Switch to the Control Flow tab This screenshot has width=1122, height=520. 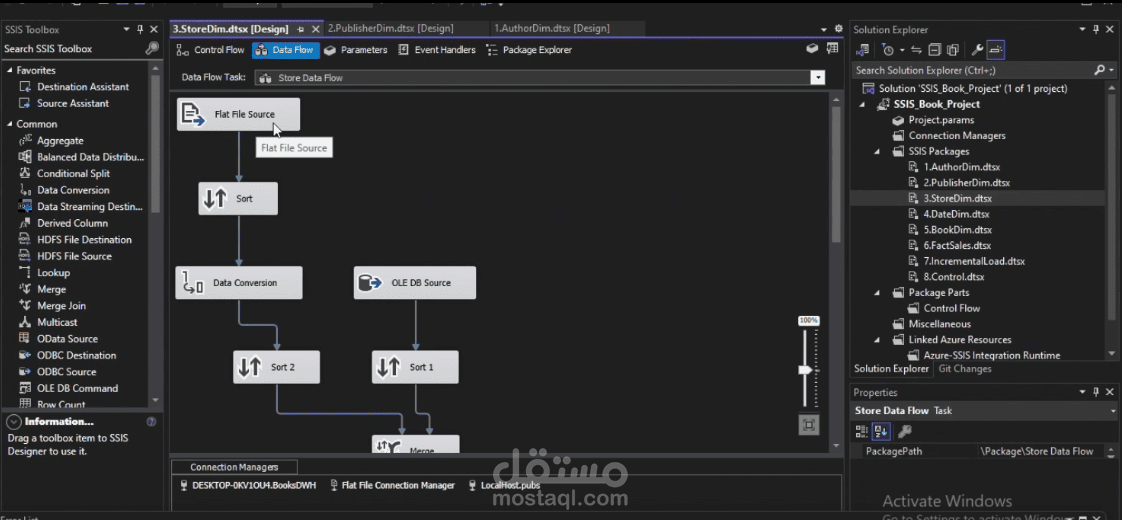211,50
